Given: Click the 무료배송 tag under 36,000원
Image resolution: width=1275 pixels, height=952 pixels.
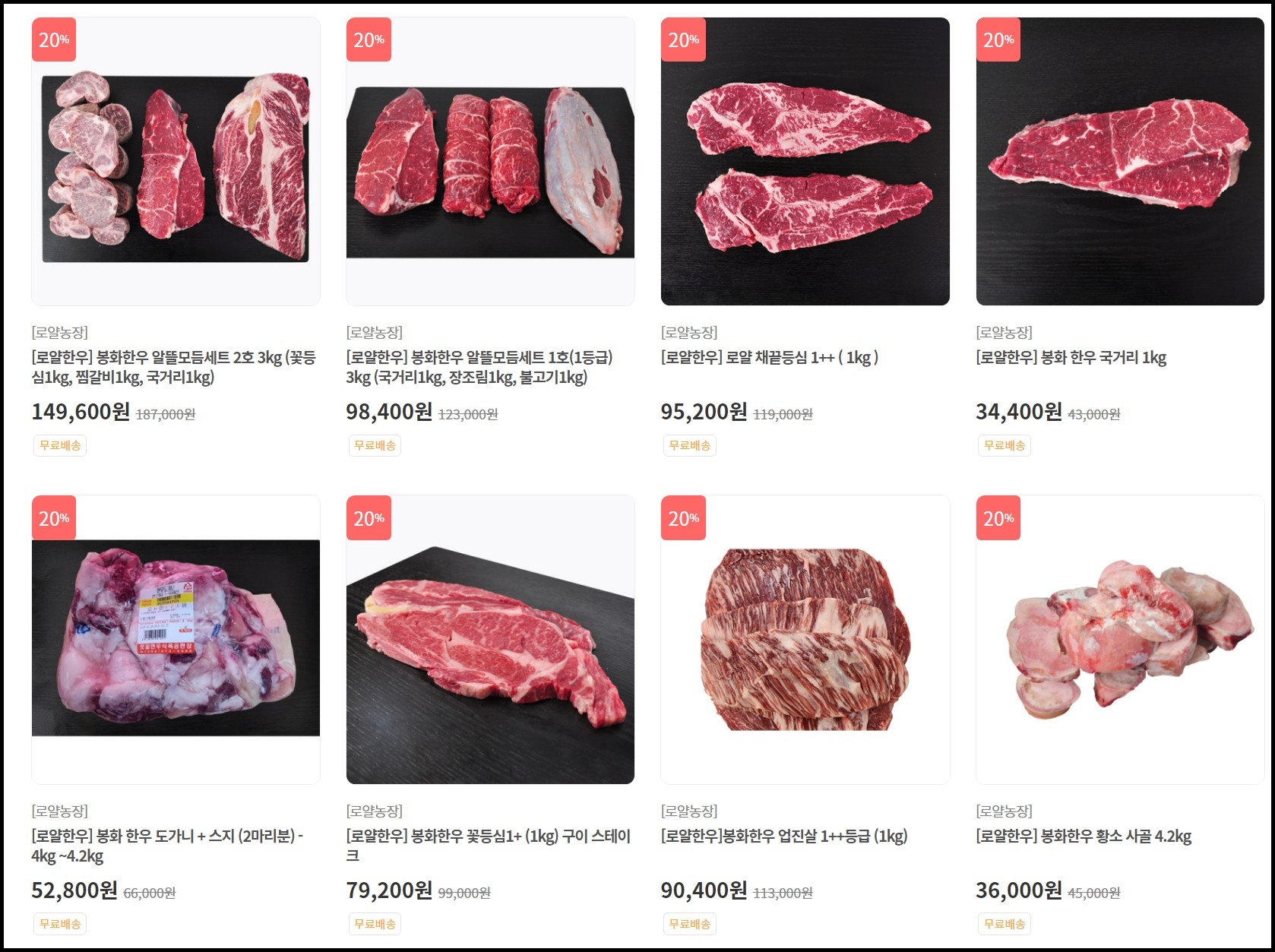Looking at the screenshot, I should coord(1004,924).
